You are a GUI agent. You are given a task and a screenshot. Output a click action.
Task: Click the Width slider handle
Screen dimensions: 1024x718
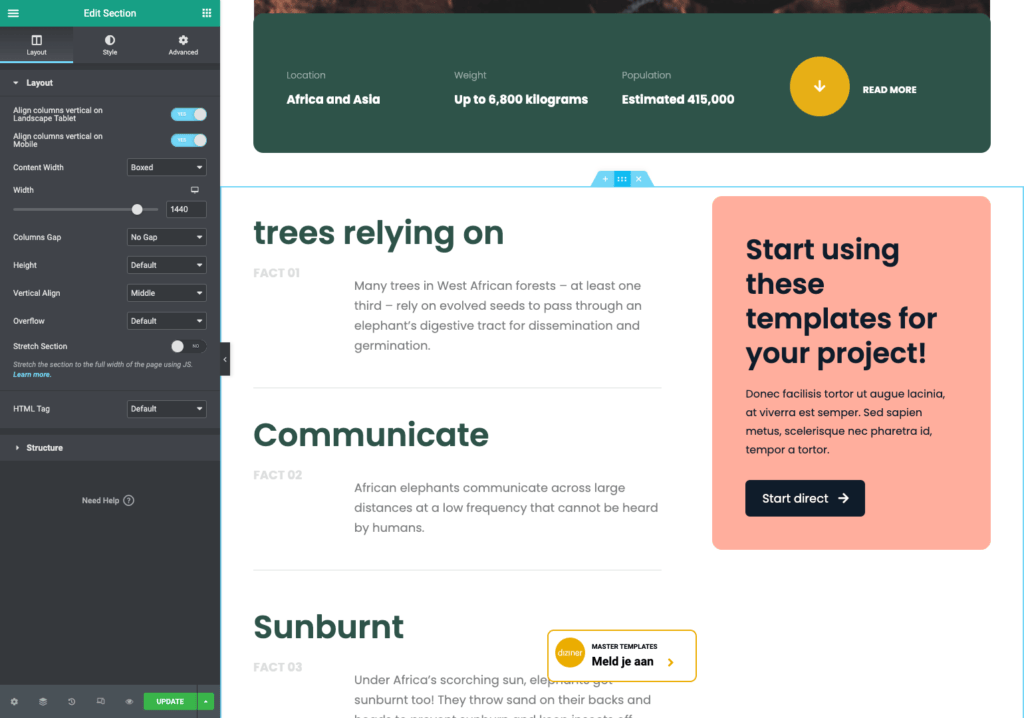(137, 209)
